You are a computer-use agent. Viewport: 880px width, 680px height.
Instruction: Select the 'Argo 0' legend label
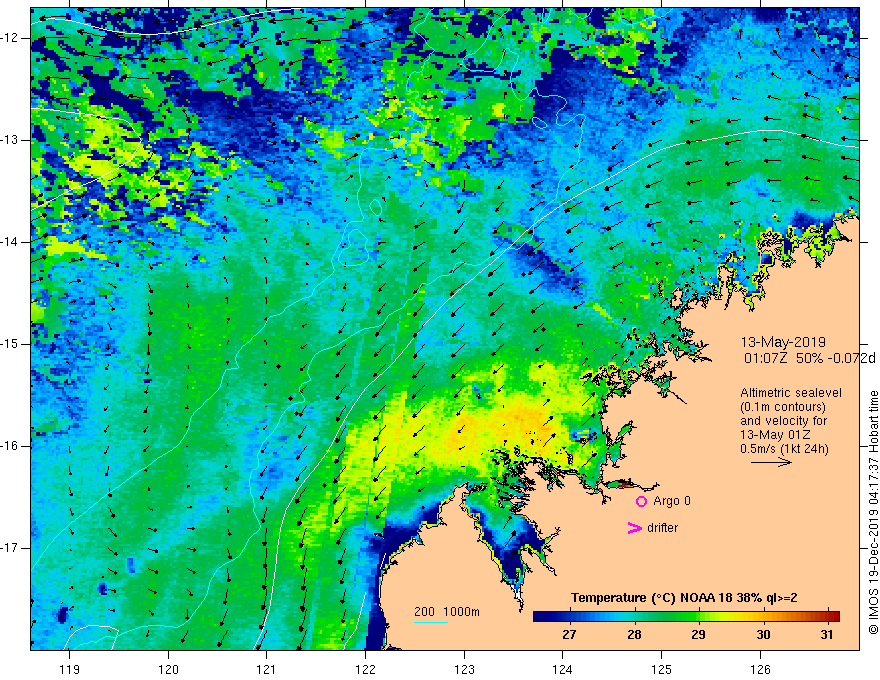pyautogui.click(x=672, y=500)
